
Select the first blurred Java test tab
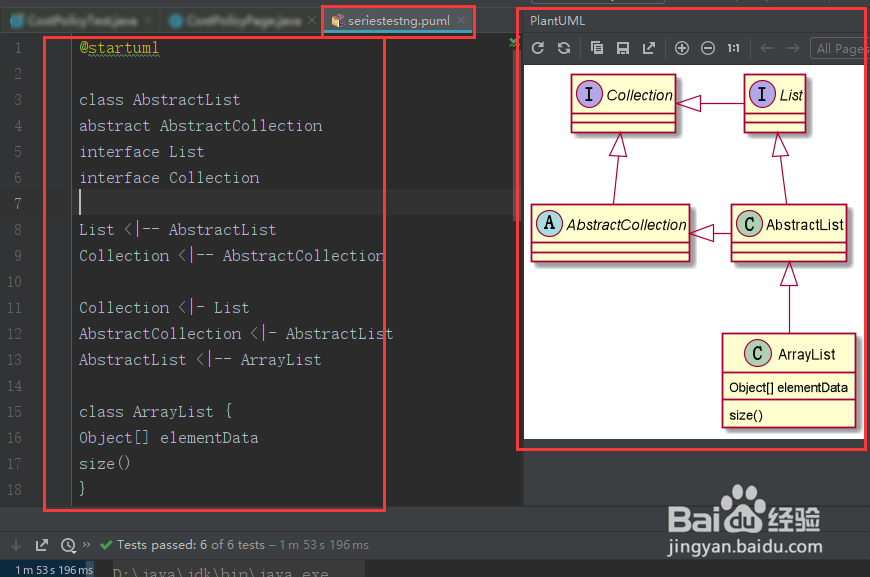click(82, 21)
